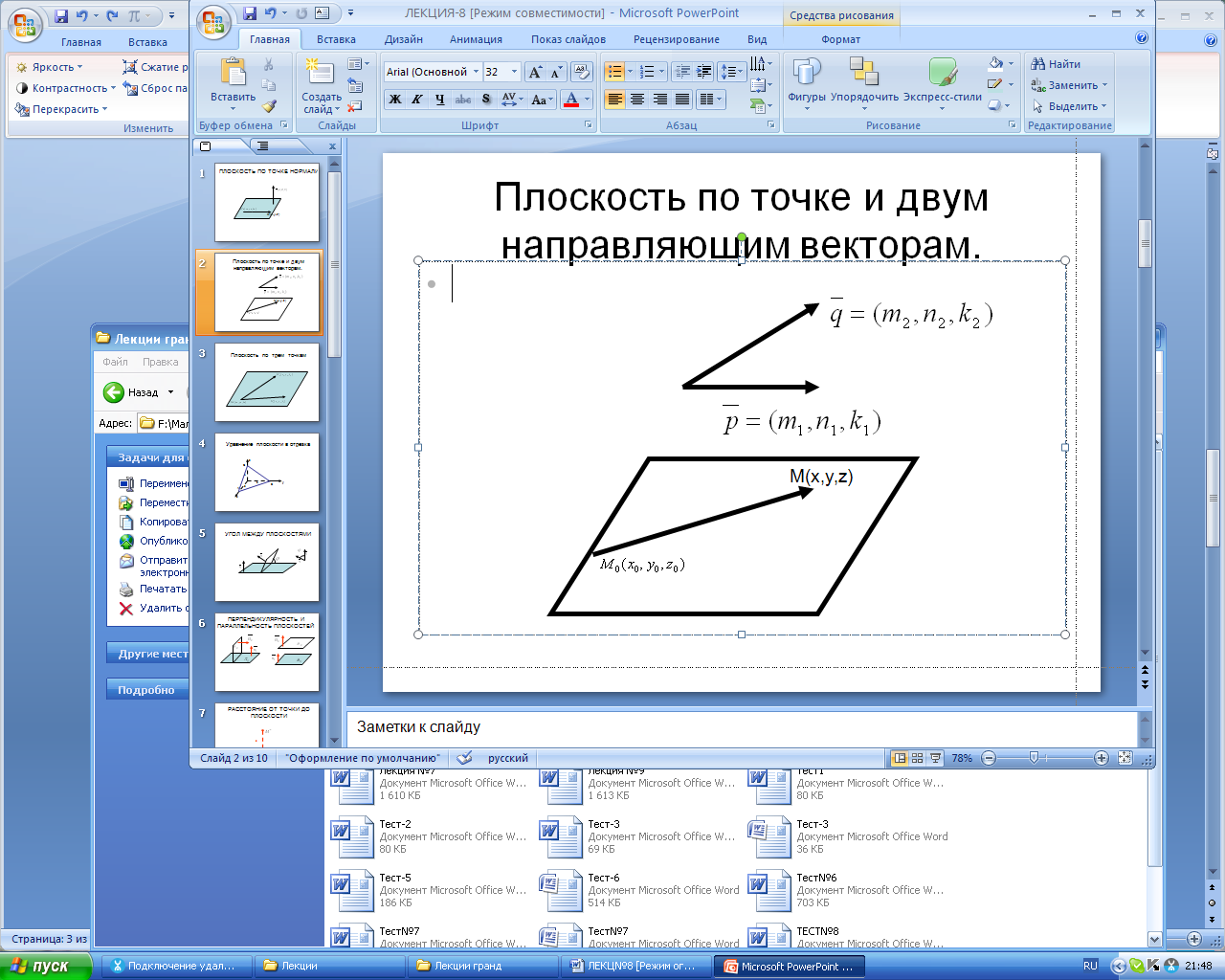This screenshot has height=980, width=1225.
Task: Open the Показ слайдов ribbon tab
Action: click(x=568, y=39)
